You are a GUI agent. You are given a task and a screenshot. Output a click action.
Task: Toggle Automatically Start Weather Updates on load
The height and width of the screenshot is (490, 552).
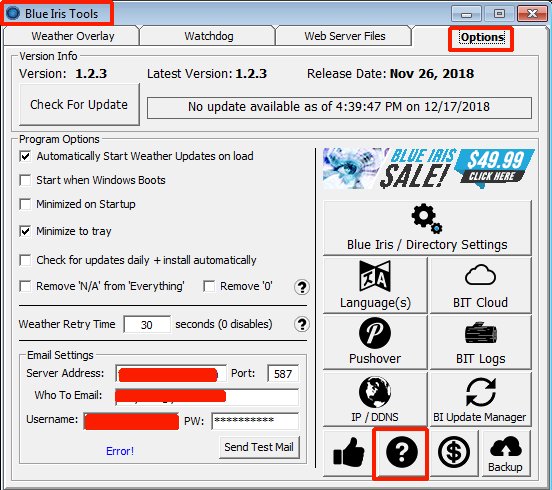pyautogui.click(x=25, y=156)
